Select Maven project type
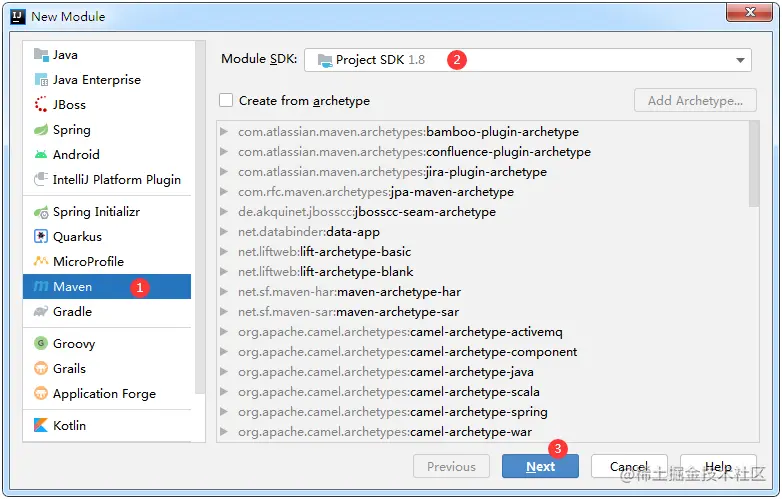Screen dimensions: 782x499 [107, 286]
